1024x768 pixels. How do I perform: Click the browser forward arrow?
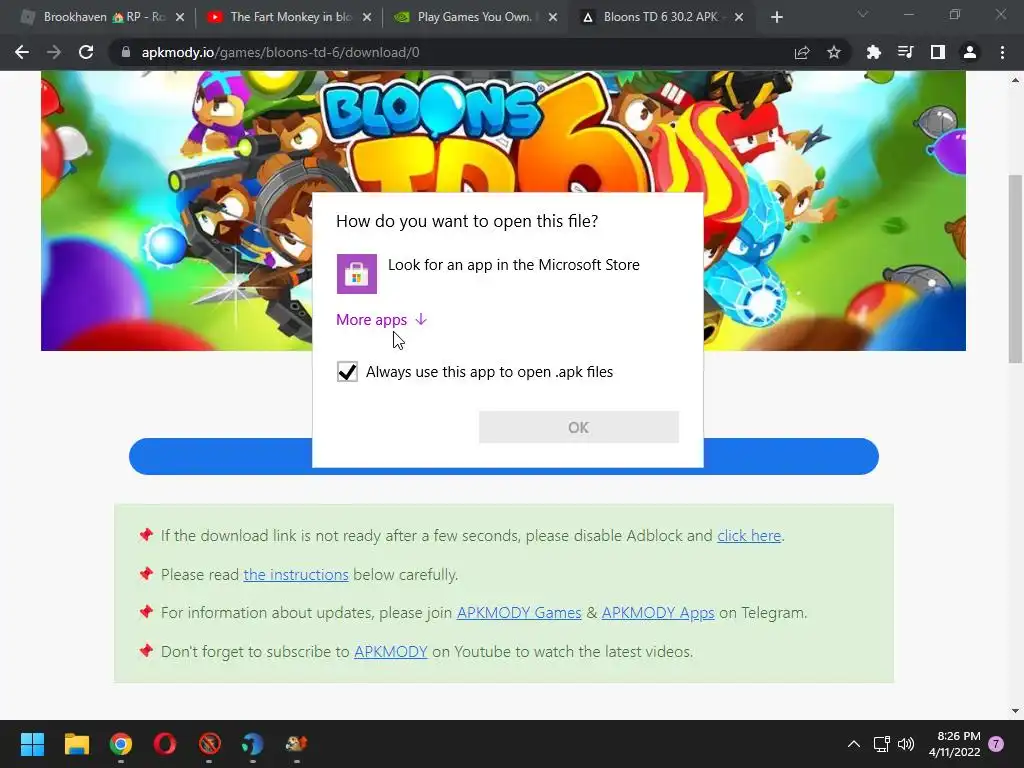click(54, 52)
